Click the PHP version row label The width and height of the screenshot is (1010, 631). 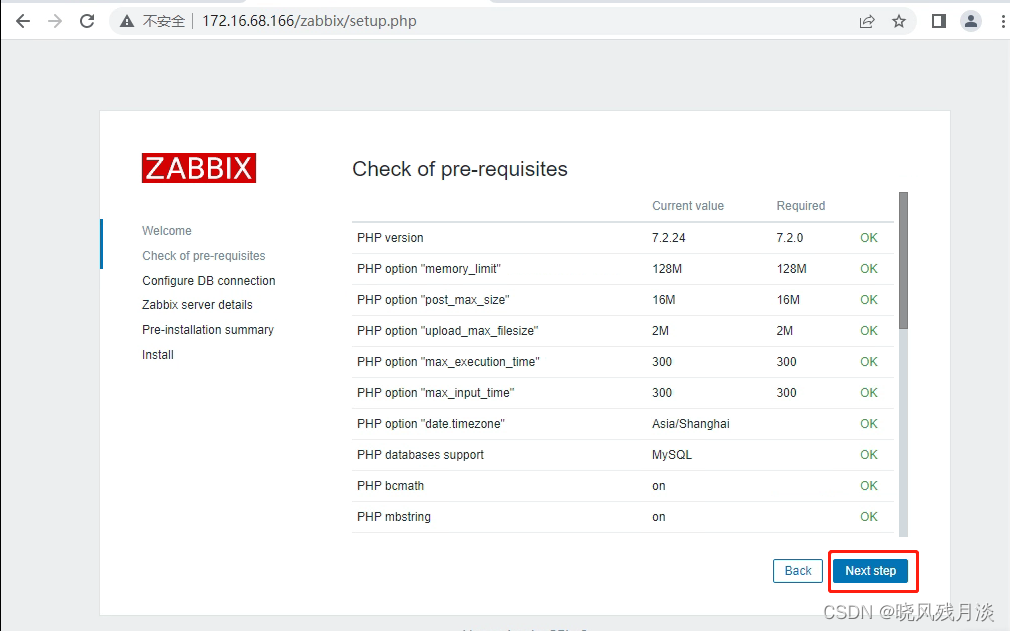[x=390, y=238]
